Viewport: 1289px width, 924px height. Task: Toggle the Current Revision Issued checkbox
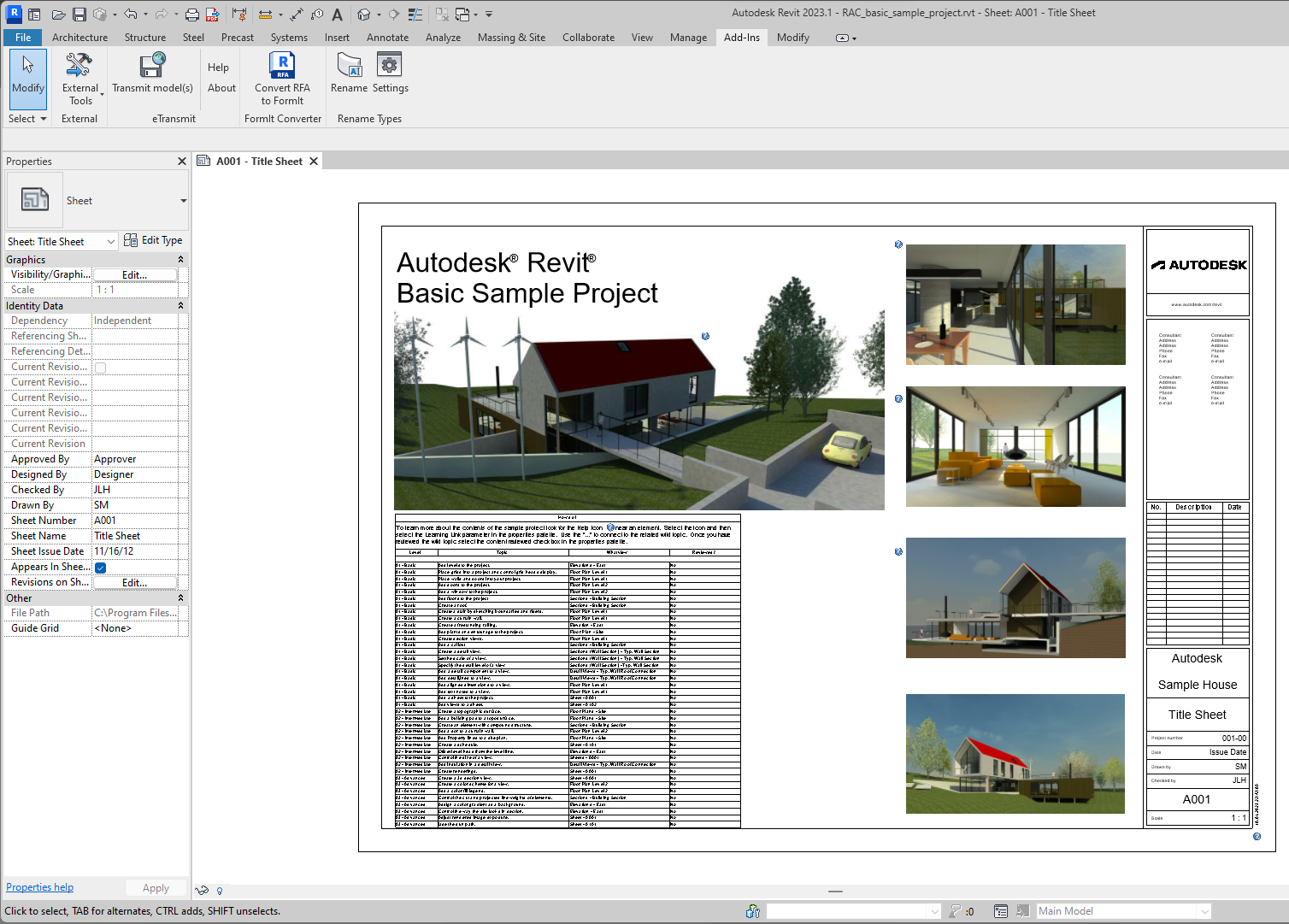tap(101, 368)
